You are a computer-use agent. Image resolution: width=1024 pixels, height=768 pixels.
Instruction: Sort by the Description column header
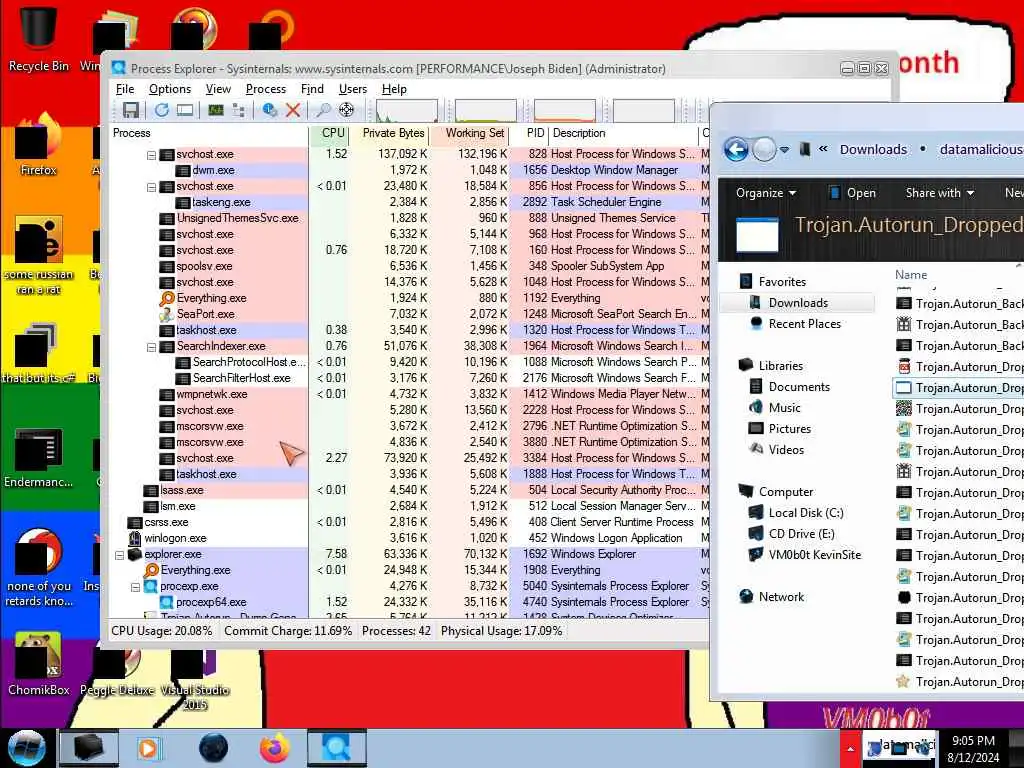624,133
